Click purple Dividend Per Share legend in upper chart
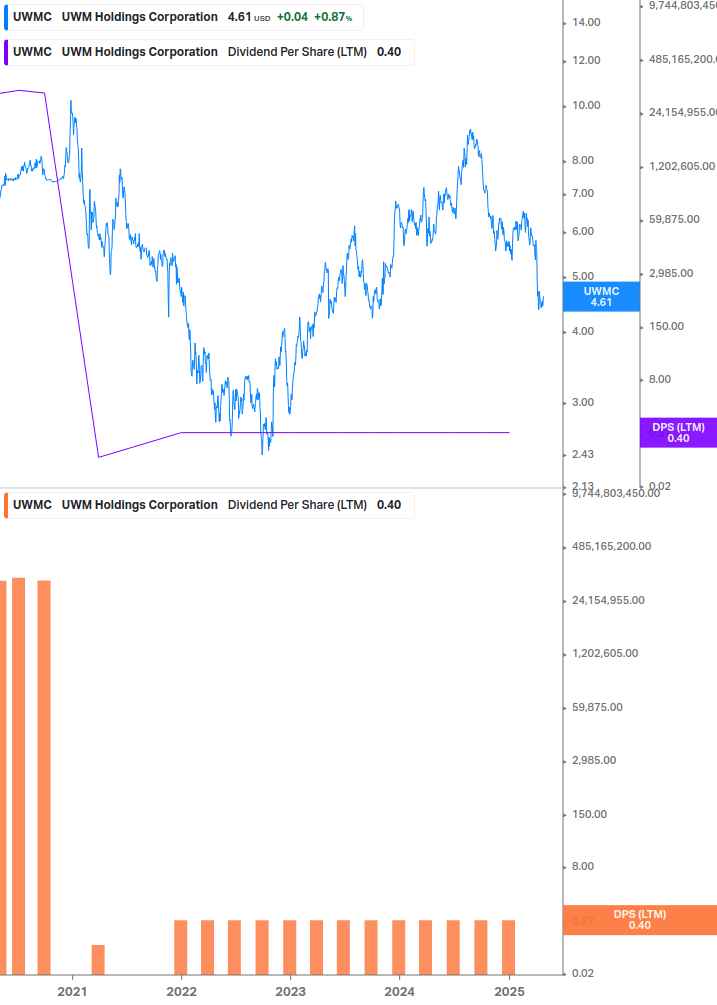Viewport: 717px width, 1005px height. click(210, 52)
